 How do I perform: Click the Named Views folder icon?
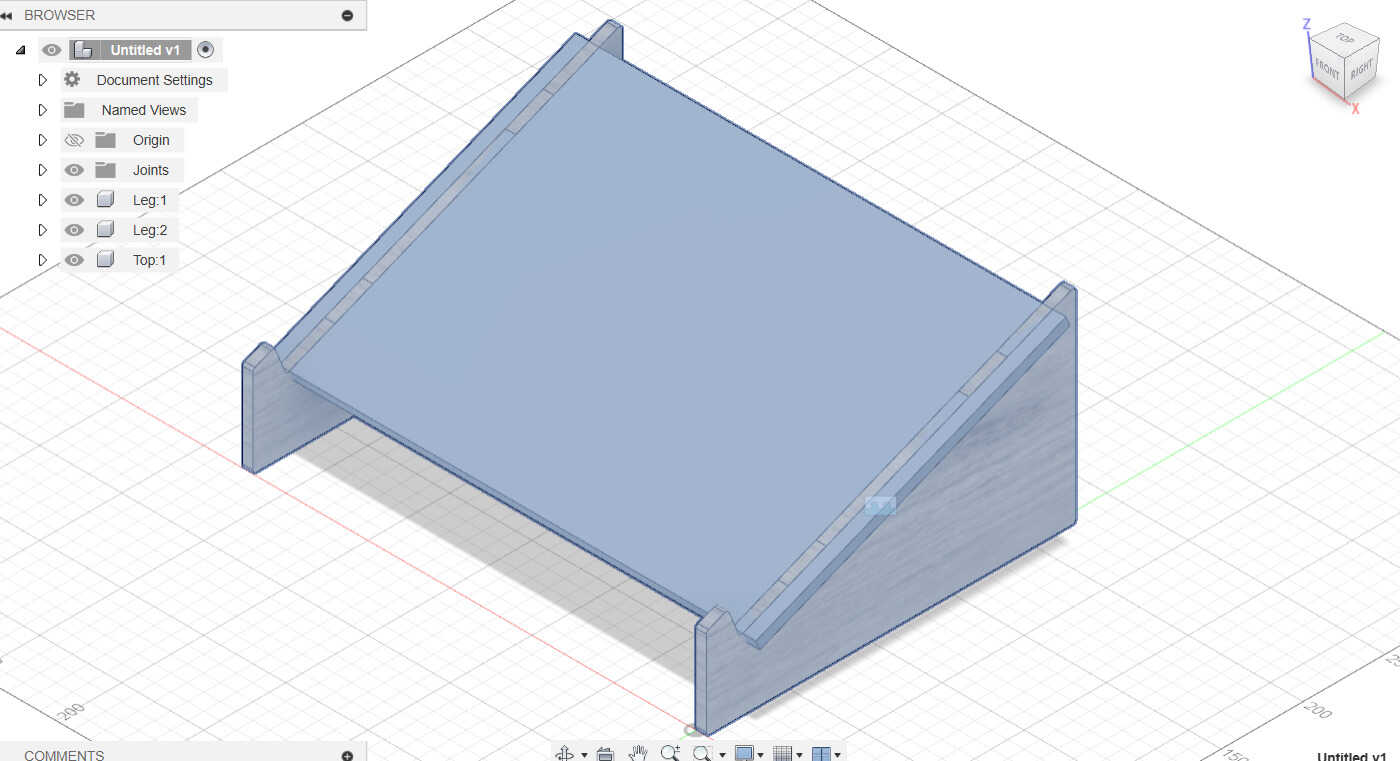click(74, 110)
